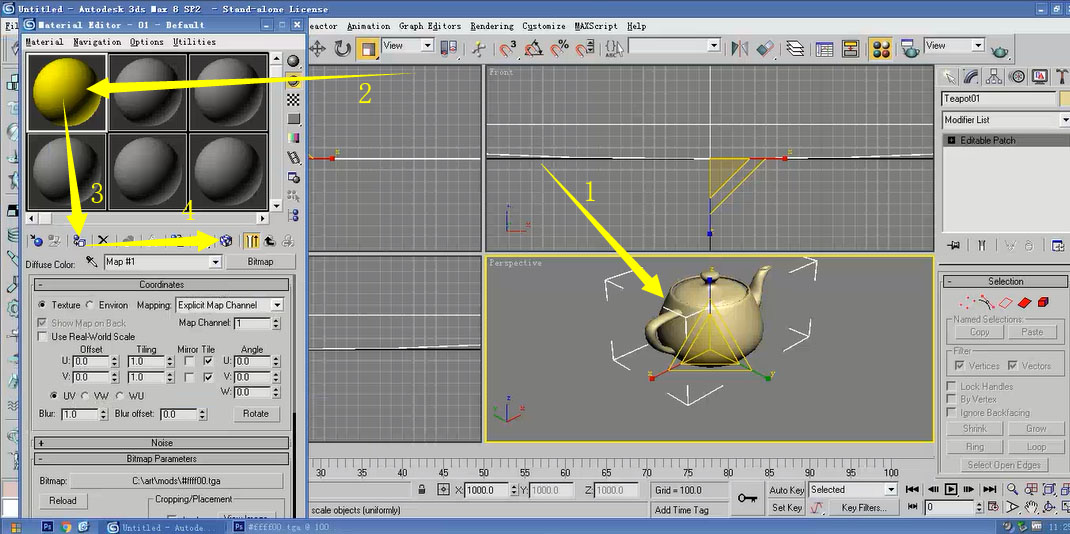The height and width of the screenshot is (534, 1070).
Task: Toggle the Ignore Backfacing checkbox
Action: pyautogui.click(x=951, y=413)
